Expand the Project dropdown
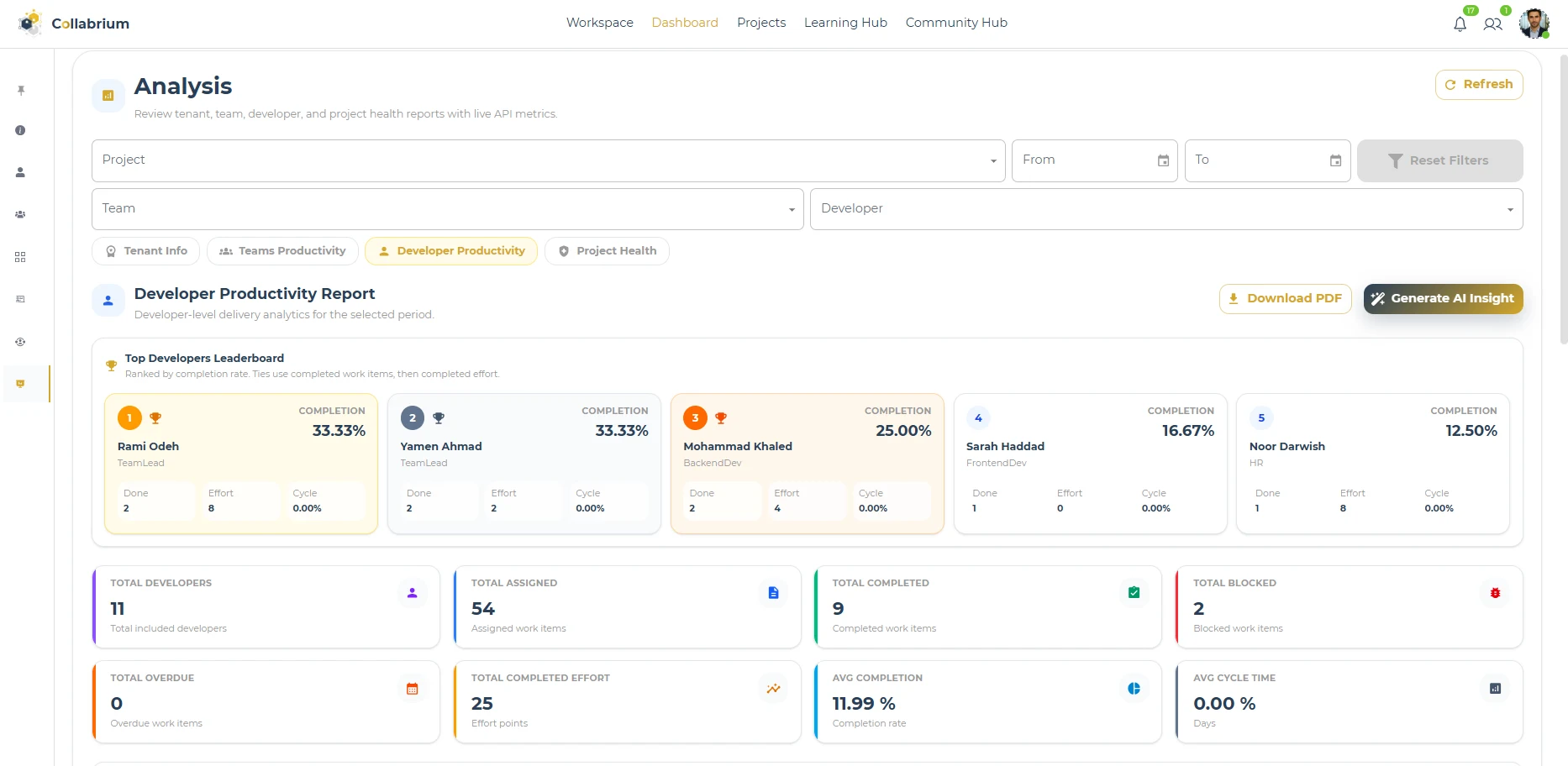The height and width of the screenshot is (766, 1568). click(549, 160)
